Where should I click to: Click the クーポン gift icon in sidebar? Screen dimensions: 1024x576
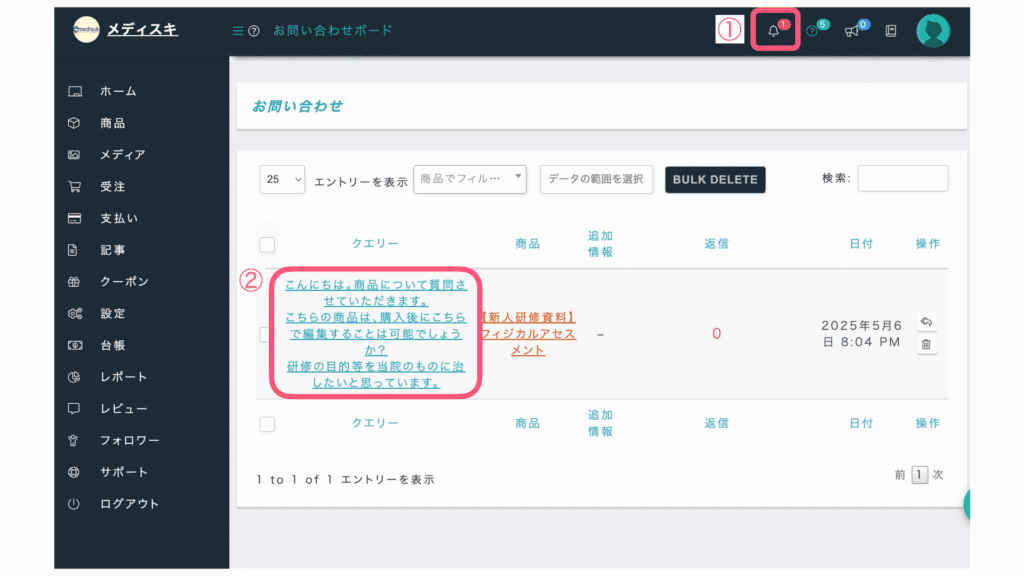click(x=74, y=282)
